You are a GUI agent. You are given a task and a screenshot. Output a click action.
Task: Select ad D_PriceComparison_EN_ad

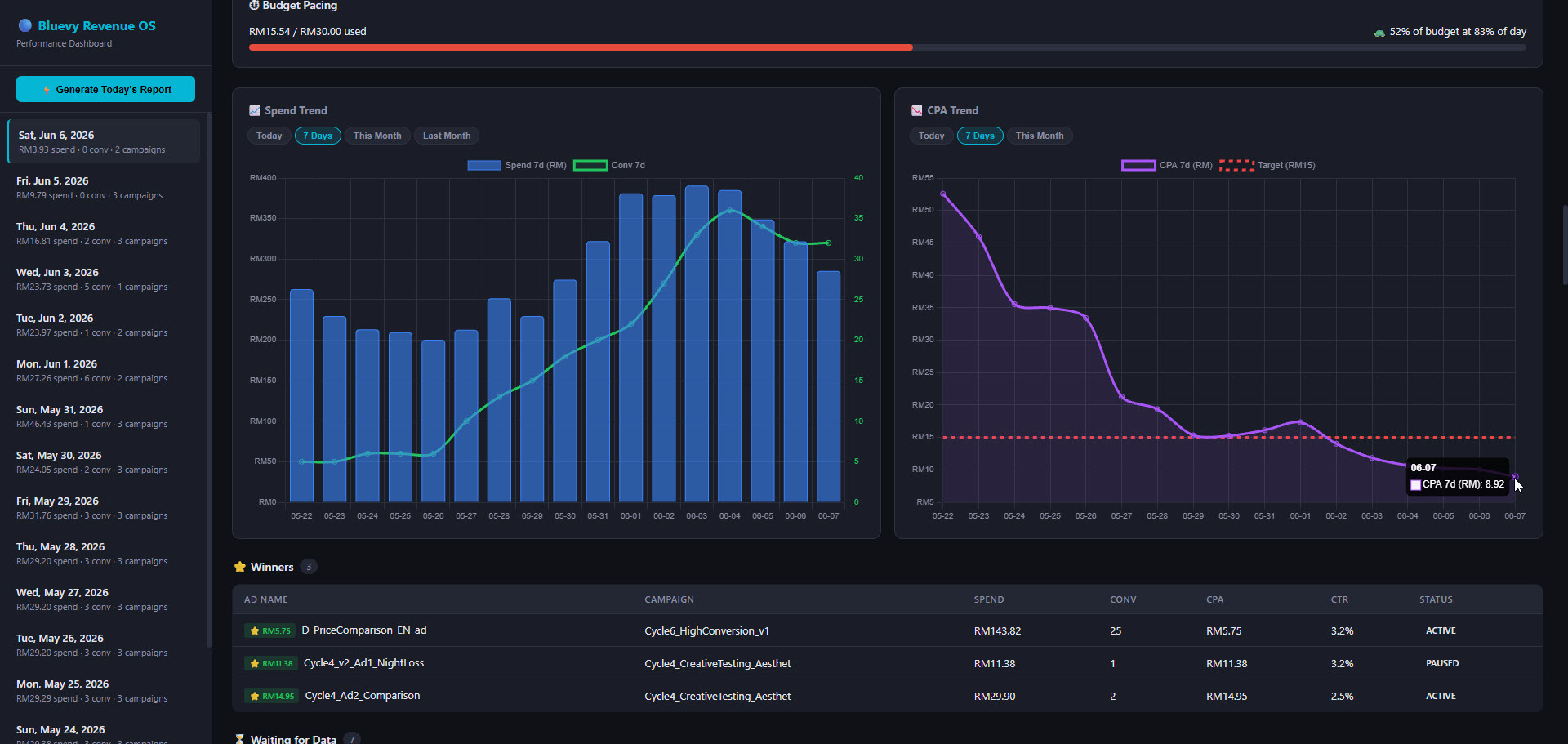[x=363, y=630]
